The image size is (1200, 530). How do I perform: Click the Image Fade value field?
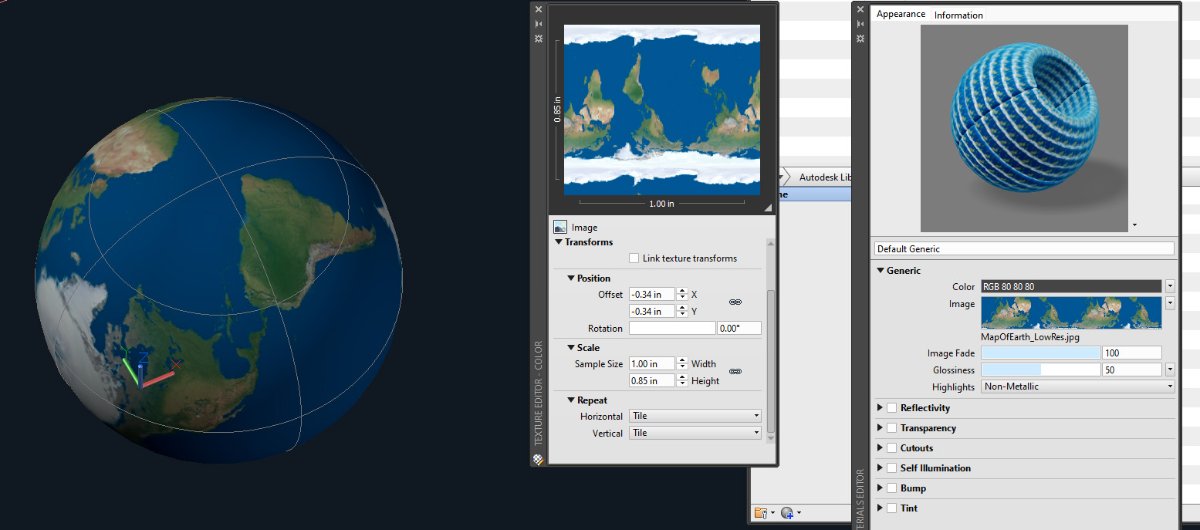(x=1131, y=353)
